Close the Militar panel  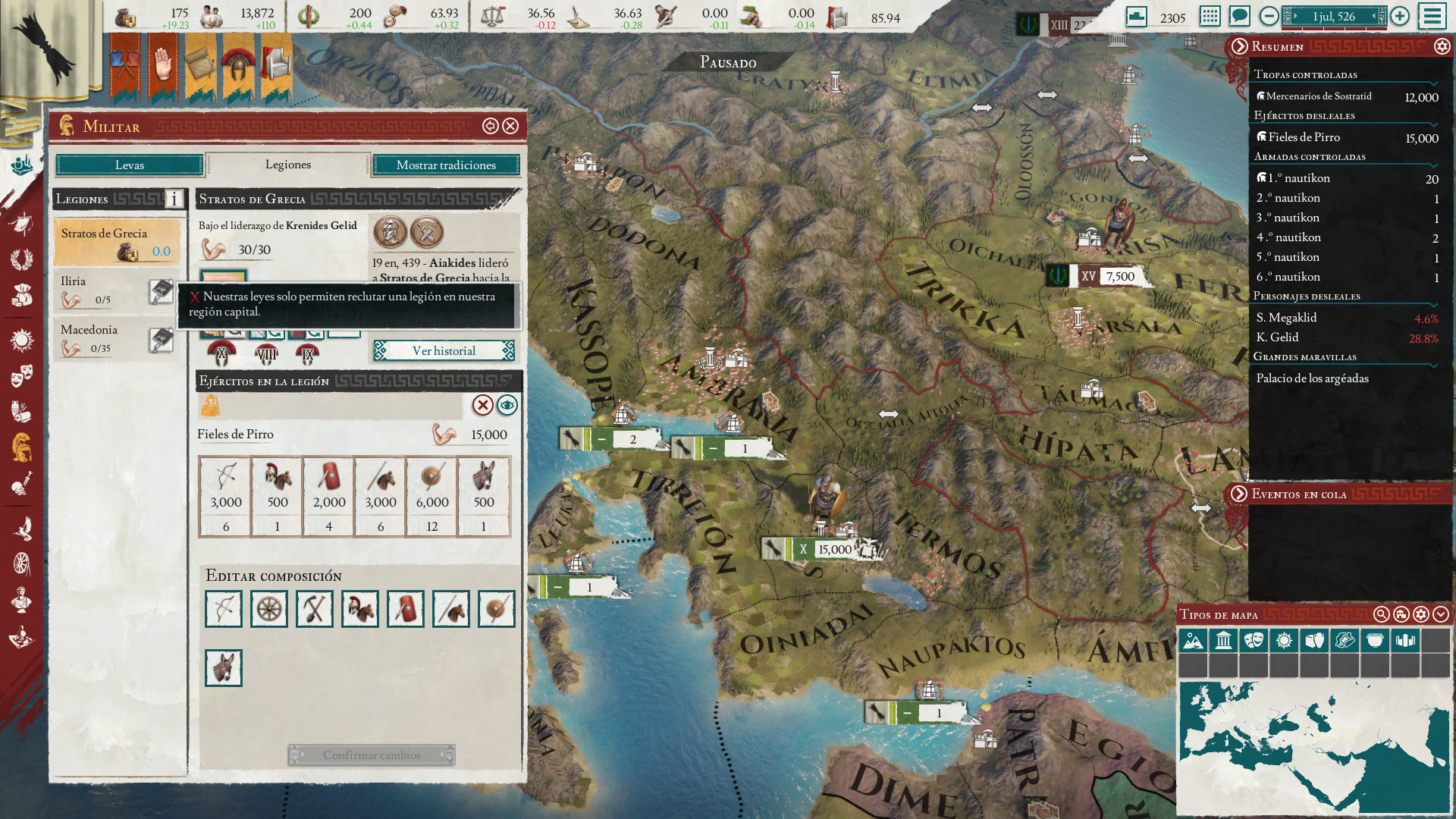click(x=510, y=126)
